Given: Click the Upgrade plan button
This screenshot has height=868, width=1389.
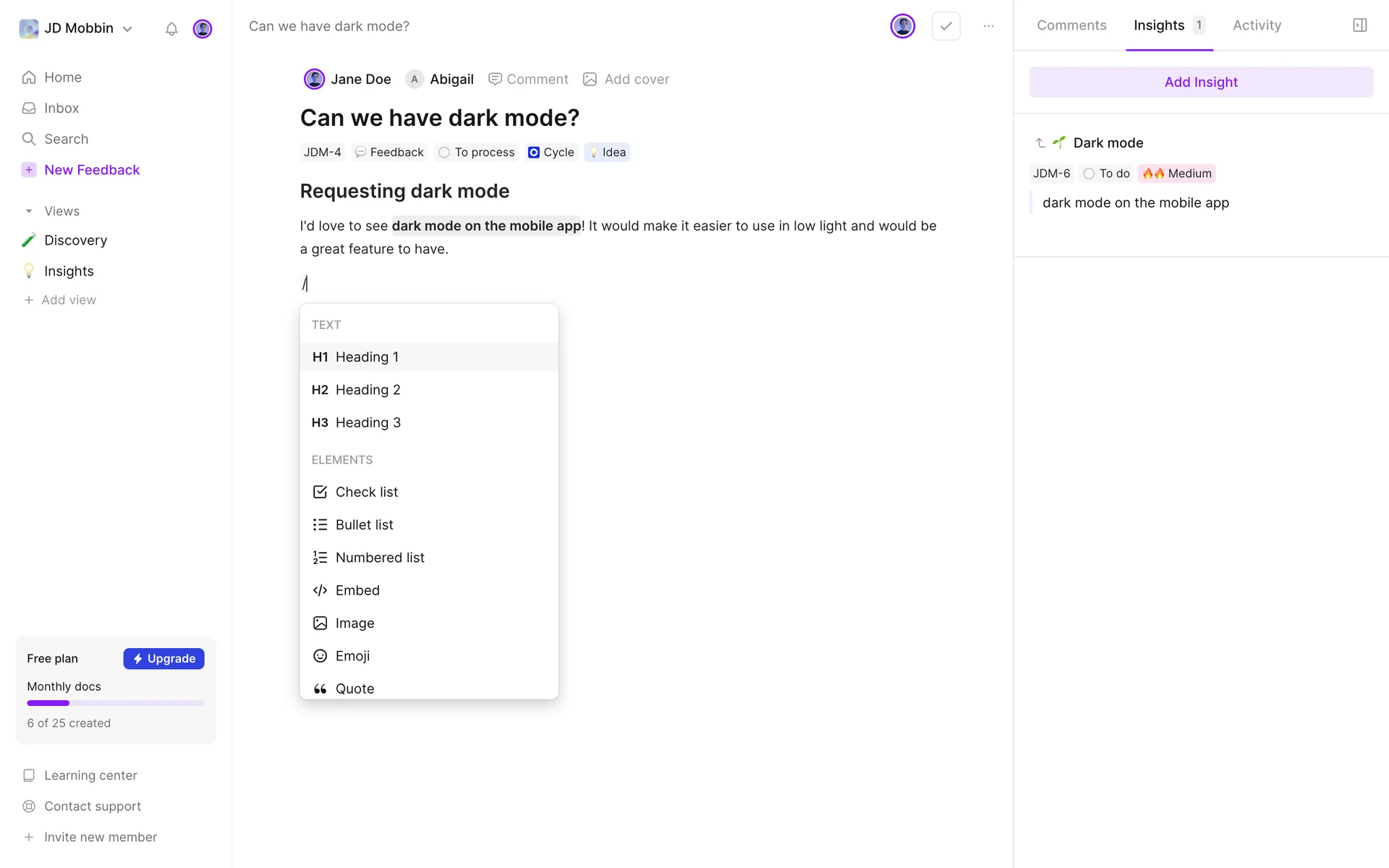Looking at the screenshot, I should click(163, 659).
